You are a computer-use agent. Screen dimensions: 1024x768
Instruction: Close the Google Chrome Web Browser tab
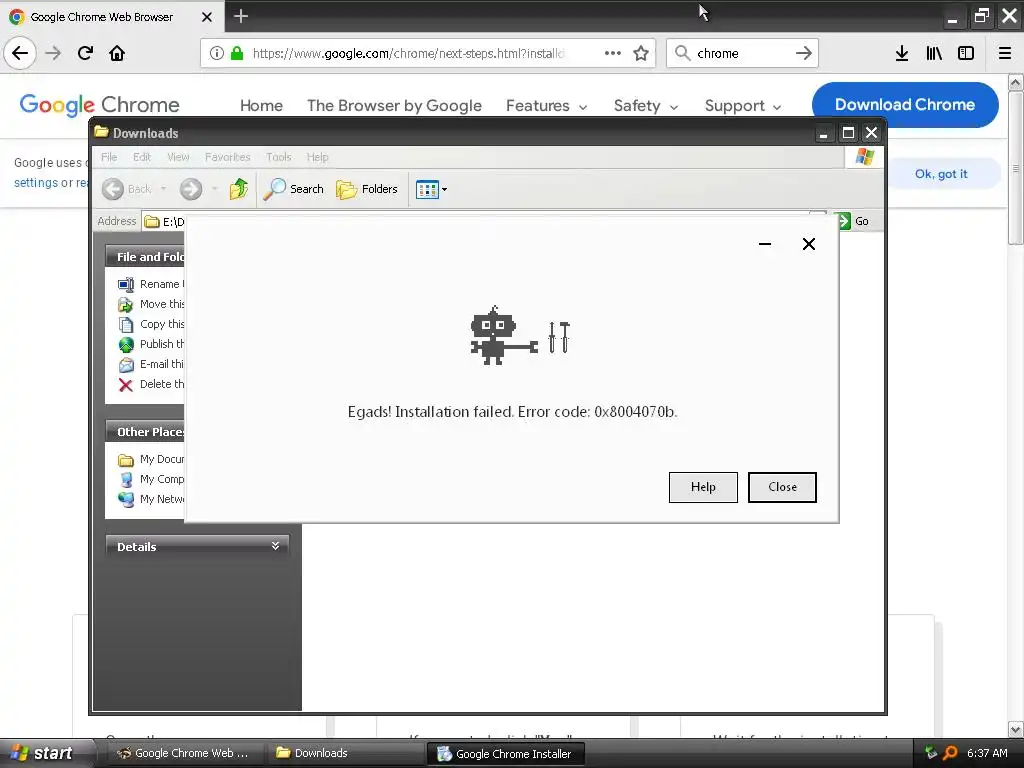click(207, 17)
